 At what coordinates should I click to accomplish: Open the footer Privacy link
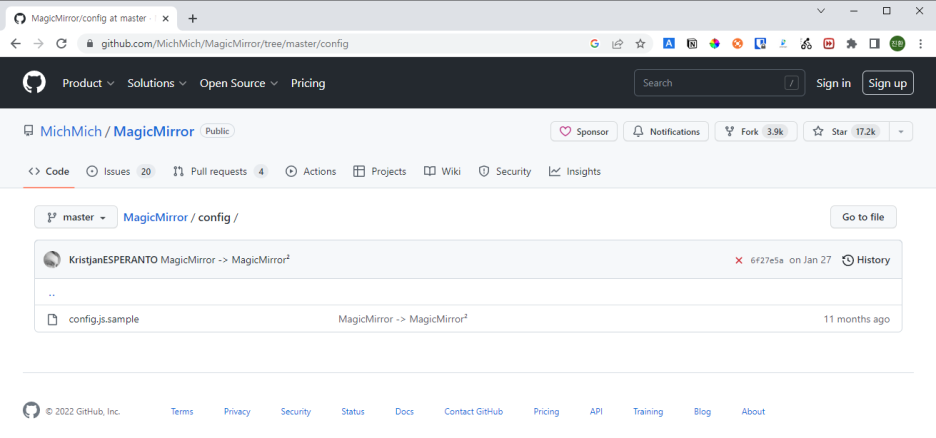tap(237, 411)
